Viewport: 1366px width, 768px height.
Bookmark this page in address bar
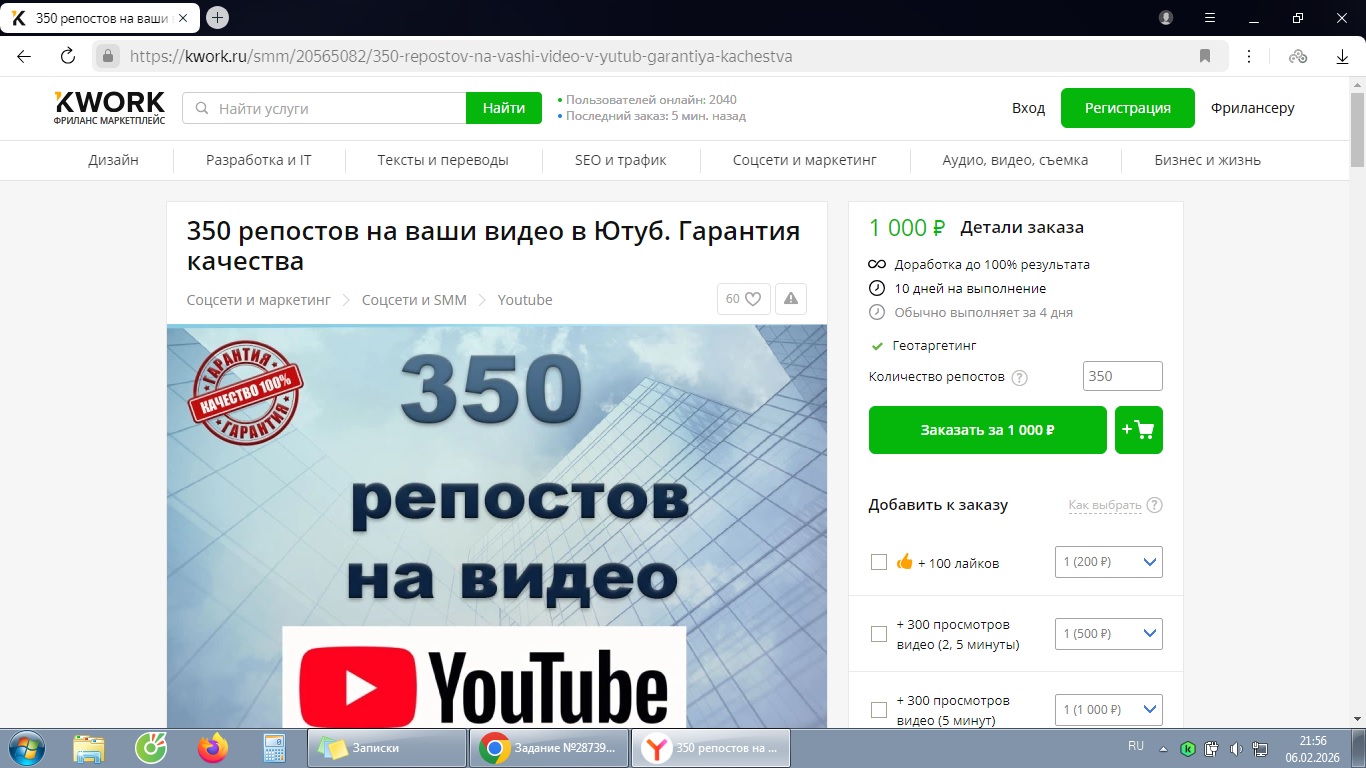[1205, 56]
